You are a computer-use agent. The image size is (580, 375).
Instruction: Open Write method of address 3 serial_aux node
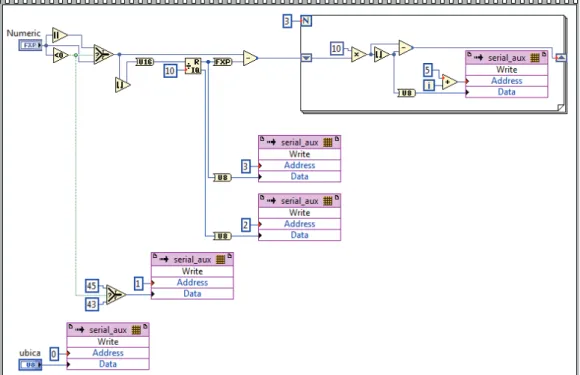(299, 154)
